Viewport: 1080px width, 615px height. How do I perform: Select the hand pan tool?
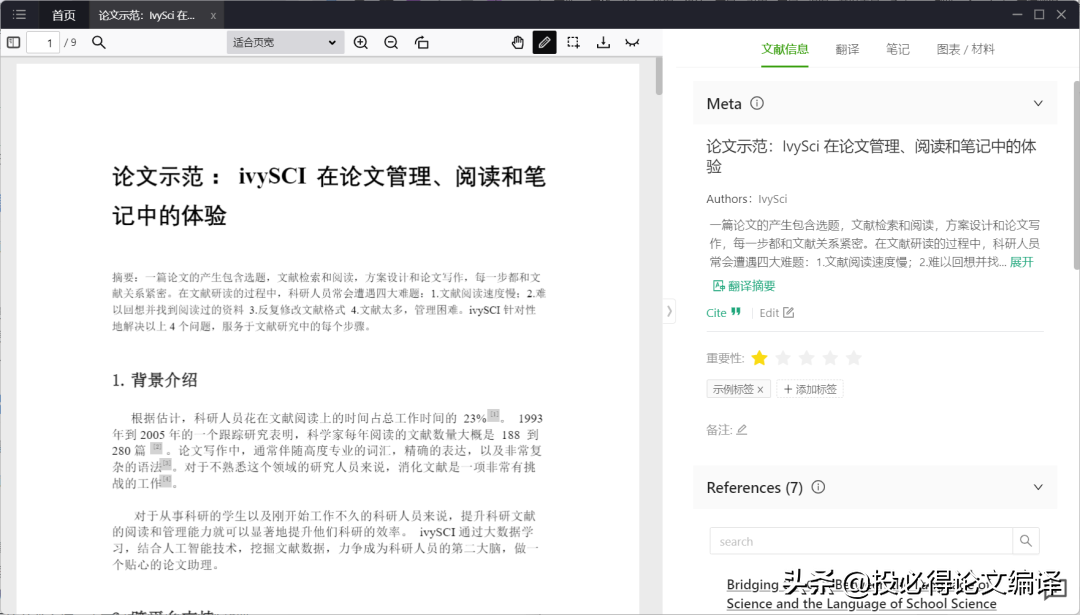(517, 43)
